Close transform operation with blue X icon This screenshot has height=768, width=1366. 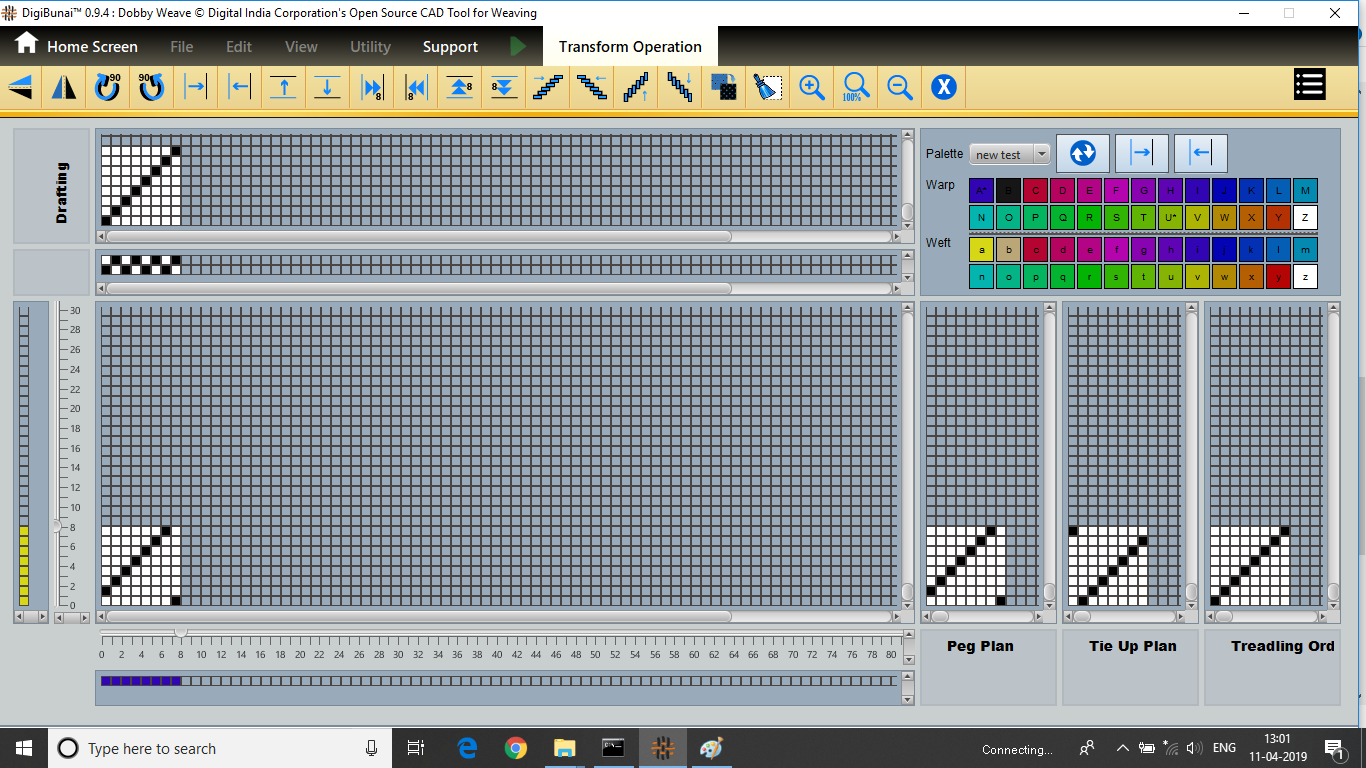coord(944,88)
